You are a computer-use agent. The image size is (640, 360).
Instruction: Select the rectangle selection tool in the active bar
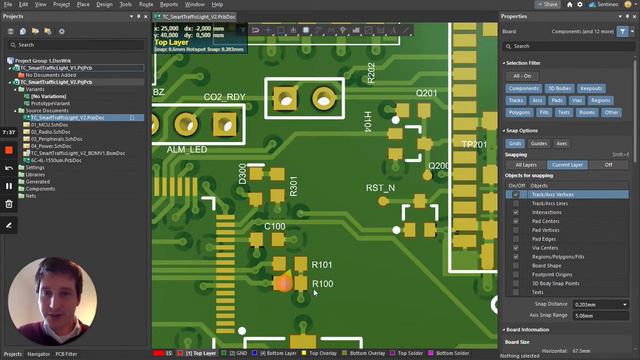coord(281,30)
